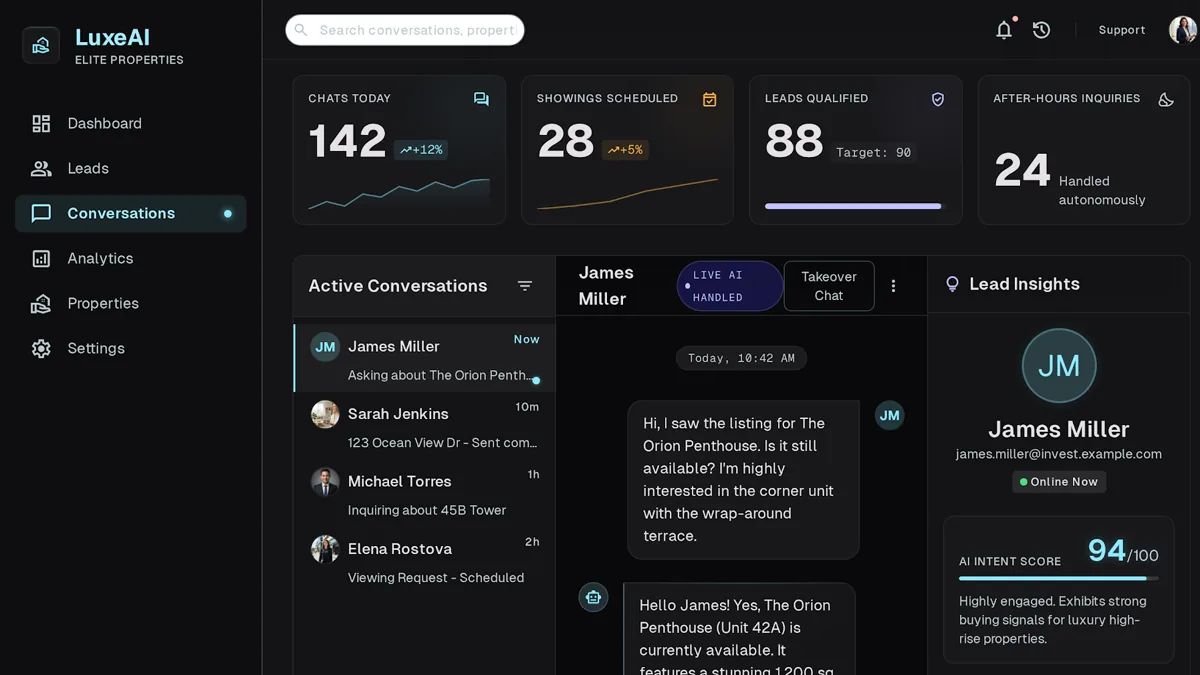This screenshot has width=1200, height=675.
Task: Go to Dashboard in sidebar
Action: coord(131,124)
